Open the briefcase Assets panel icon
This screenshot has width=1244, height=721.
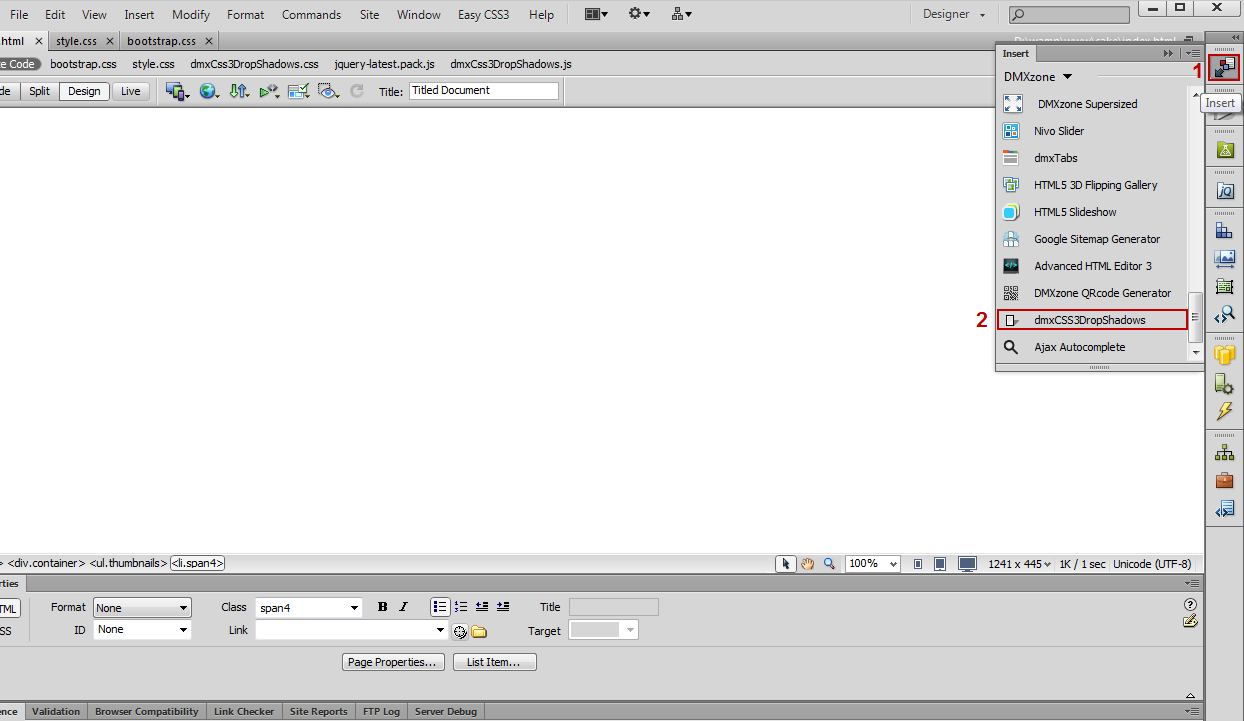[x=1224, y=481]
